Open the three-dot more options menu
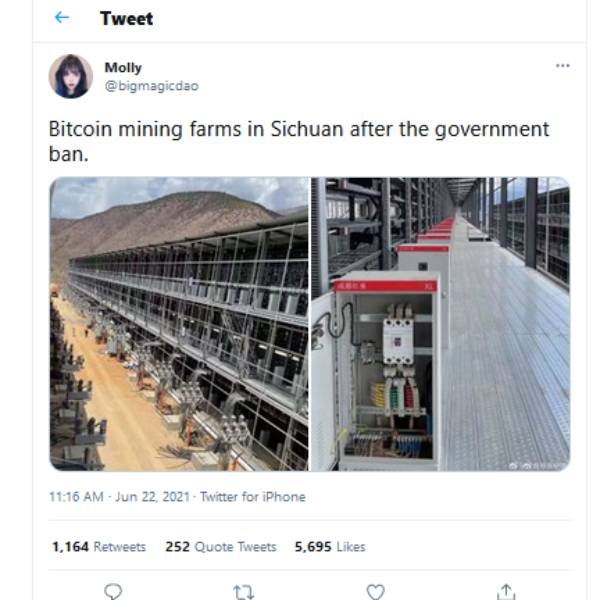Screen dimensions: 600x600 (562, 66)
